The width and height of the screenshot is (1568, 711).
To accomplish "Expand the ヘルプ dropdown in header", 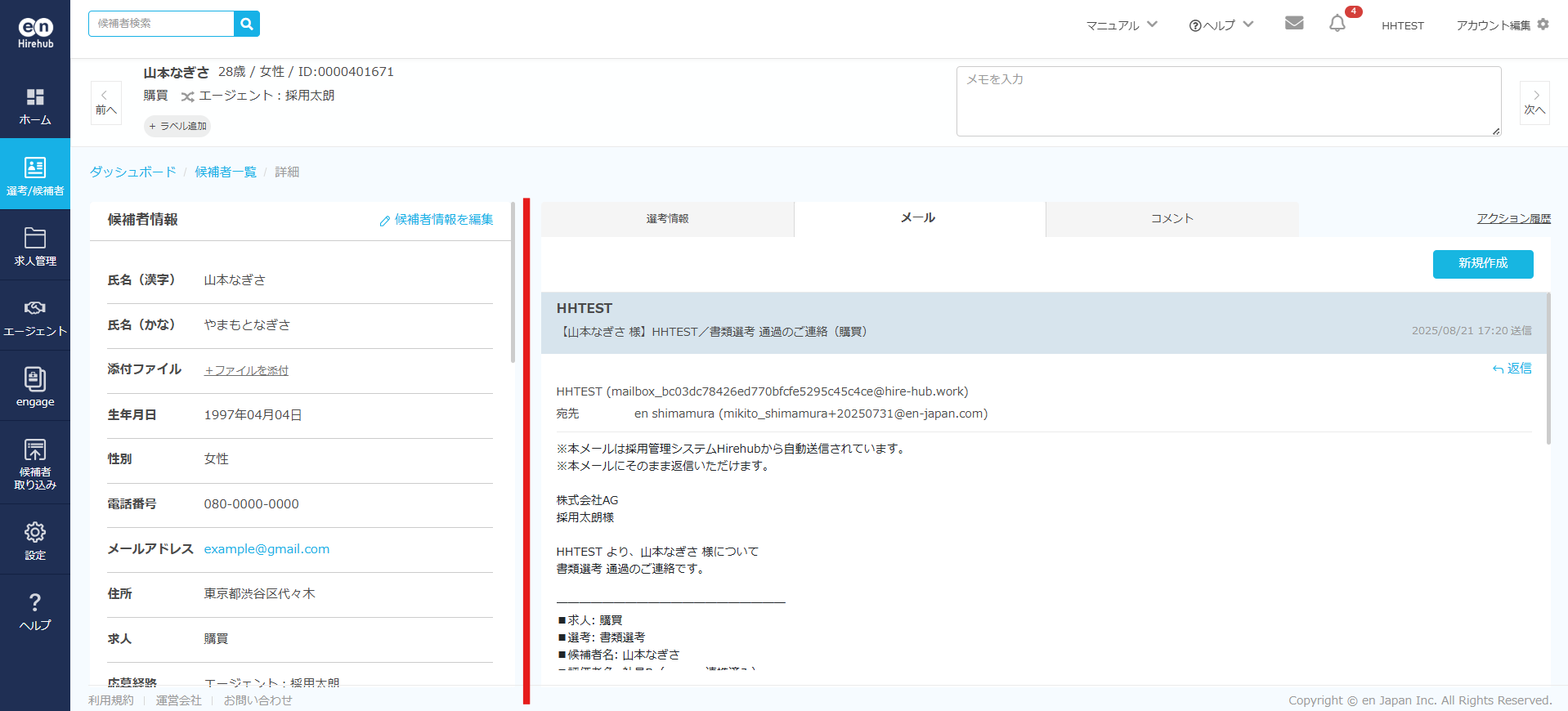I will (1221, 25).
